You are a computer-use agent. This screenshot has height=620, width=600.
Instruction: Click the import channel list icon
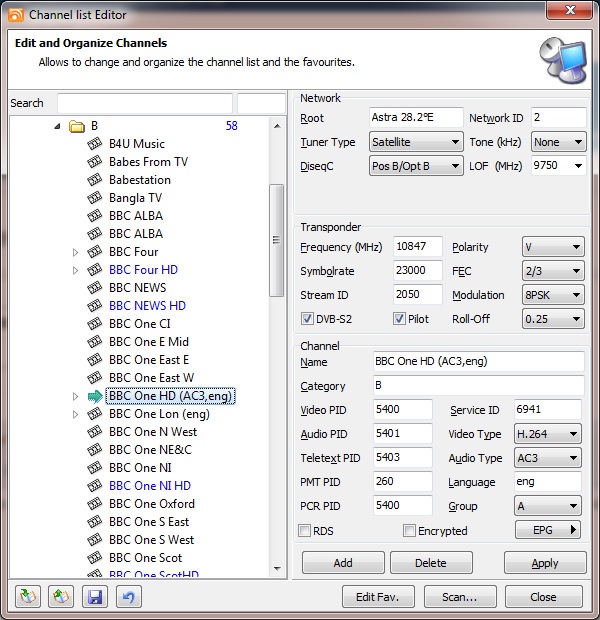28,597
